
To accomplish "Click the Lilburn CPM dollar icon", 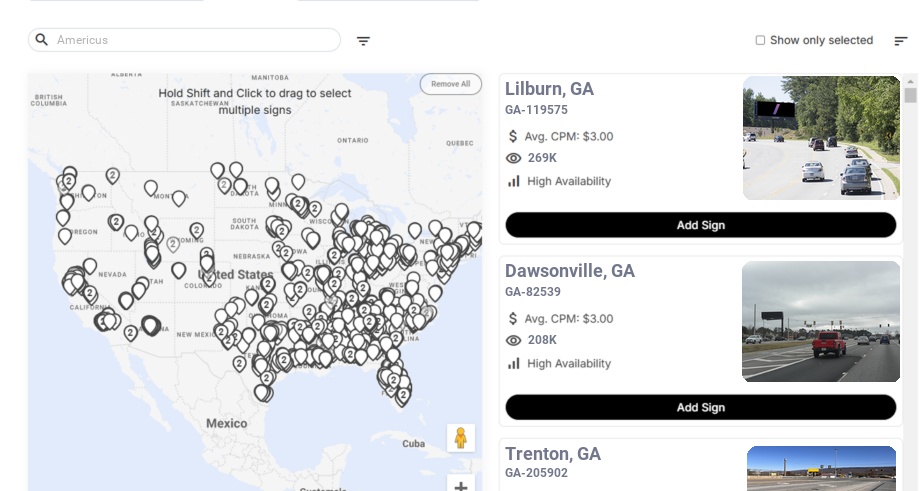I will (513, 136).
